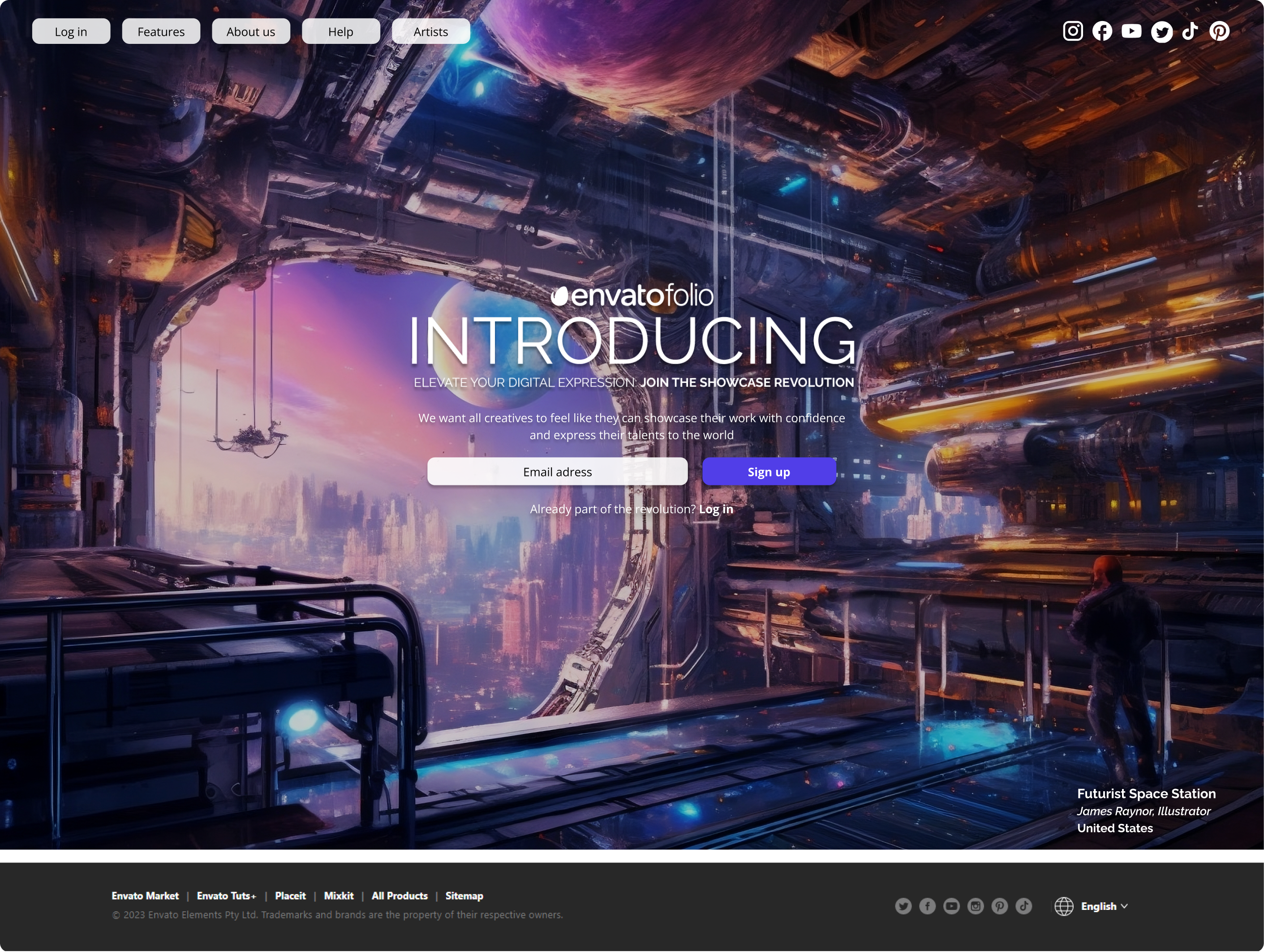The width and height of the screenshot is (1264, 952).
Task: Open the Envato Market footer link
Action: [x=145, y=896]
